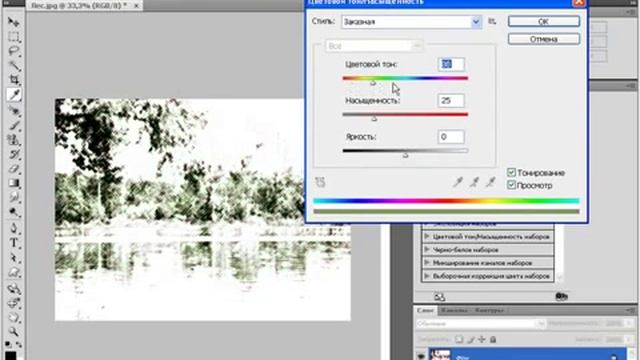Click the foreground color swatch
The image size is (640, 360).
pyautogui.click(x=10, y=356)
